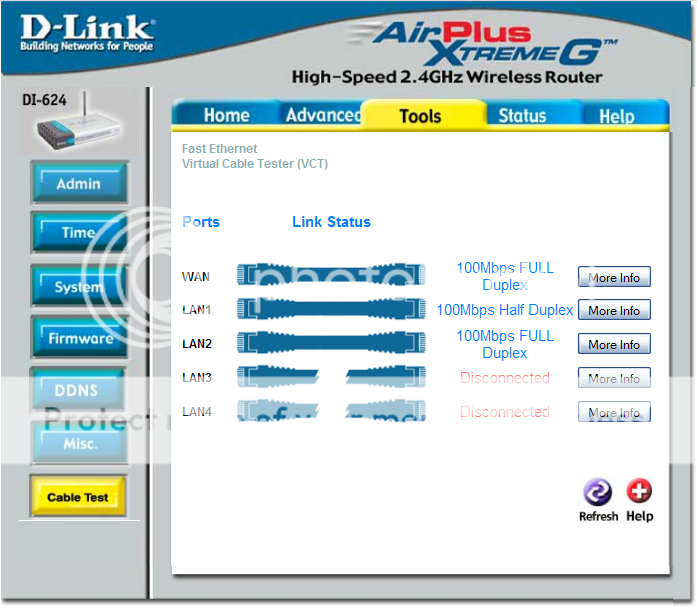Click the LAN3 disconnected cable graphic
The height and width of the screenshot is (606, 697).
317,377
